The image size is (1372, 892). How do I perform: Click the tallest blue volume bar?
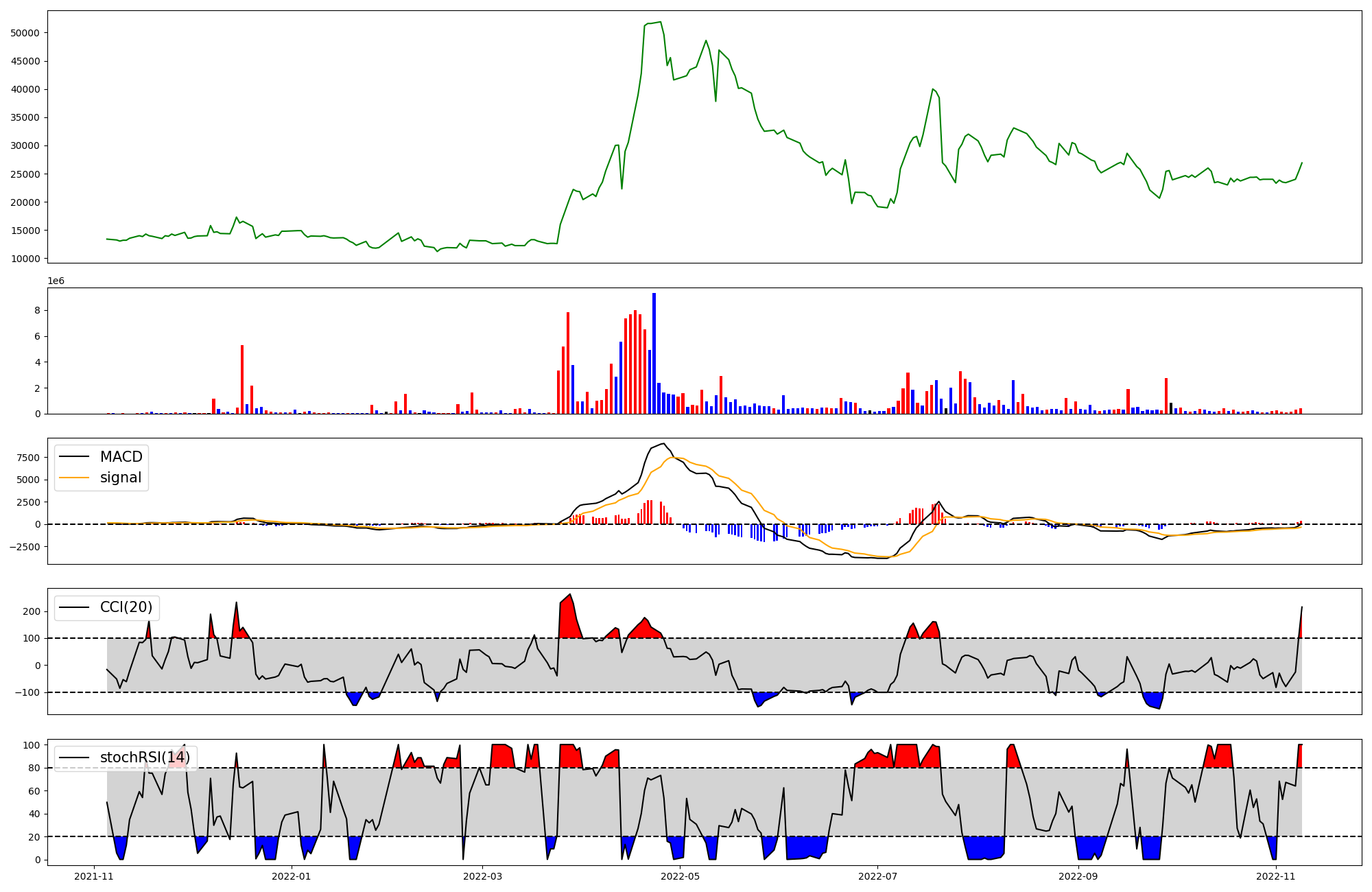[654, 353]
